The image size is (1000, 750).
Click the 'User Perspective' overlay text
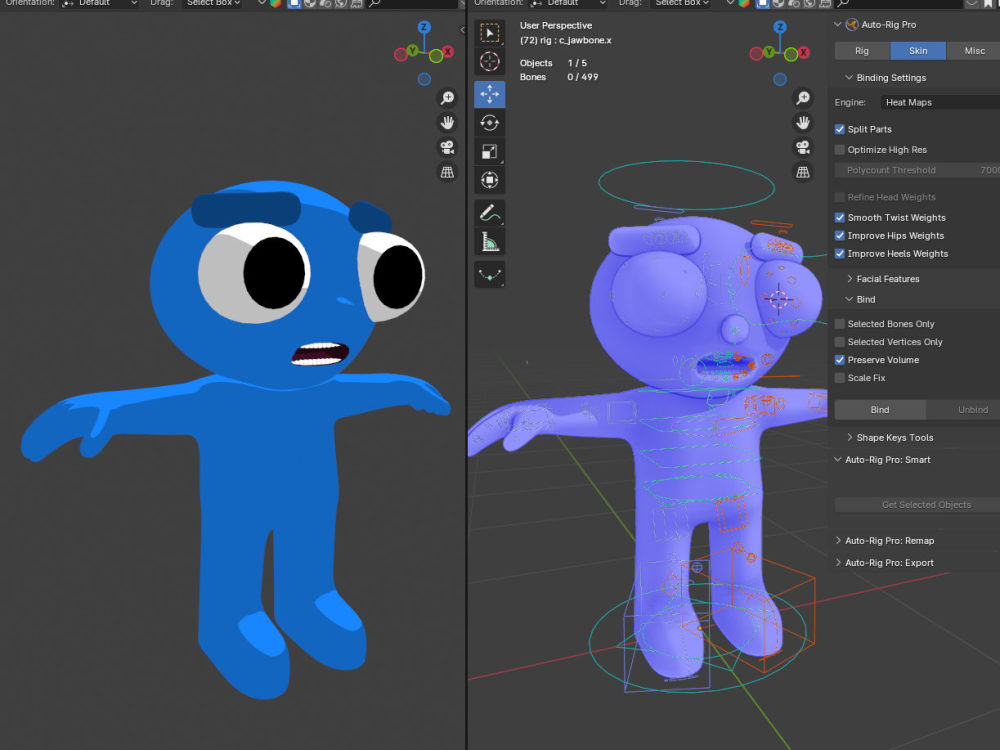[x=555, y=26]
